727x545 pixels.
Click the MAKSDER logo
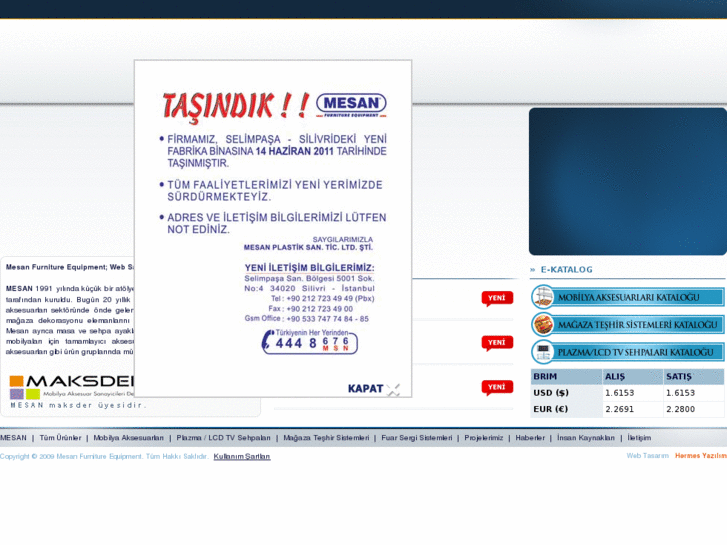tap(71, 387)
